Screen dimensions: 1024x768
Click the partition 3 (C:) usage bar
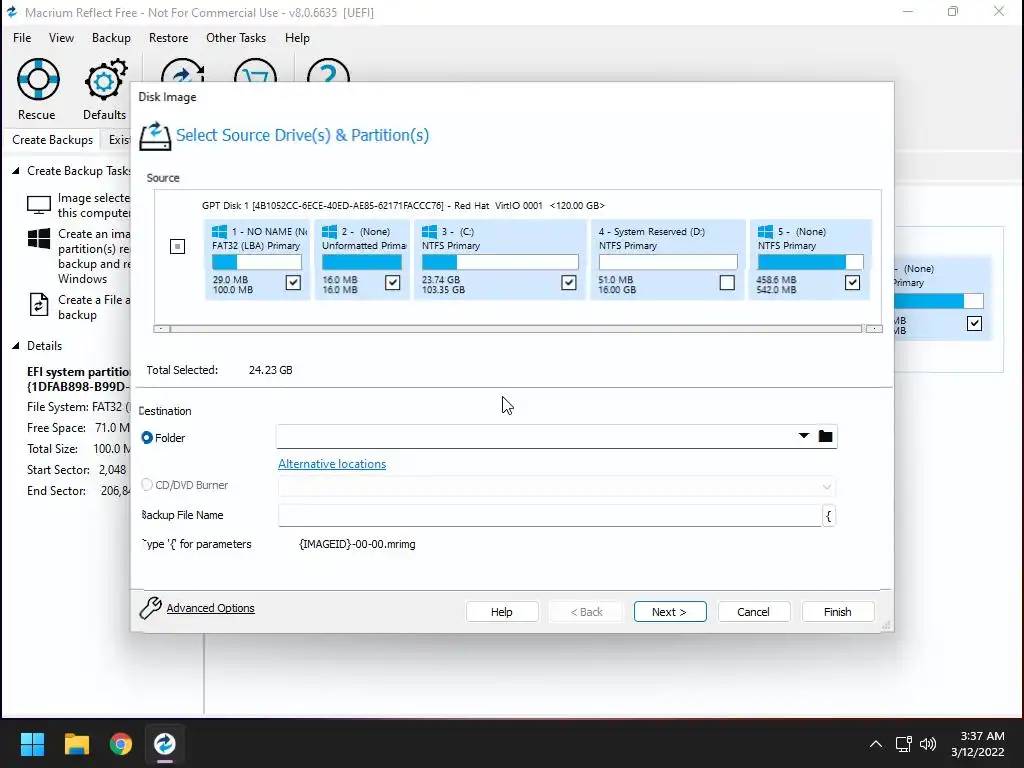[500, 263]
